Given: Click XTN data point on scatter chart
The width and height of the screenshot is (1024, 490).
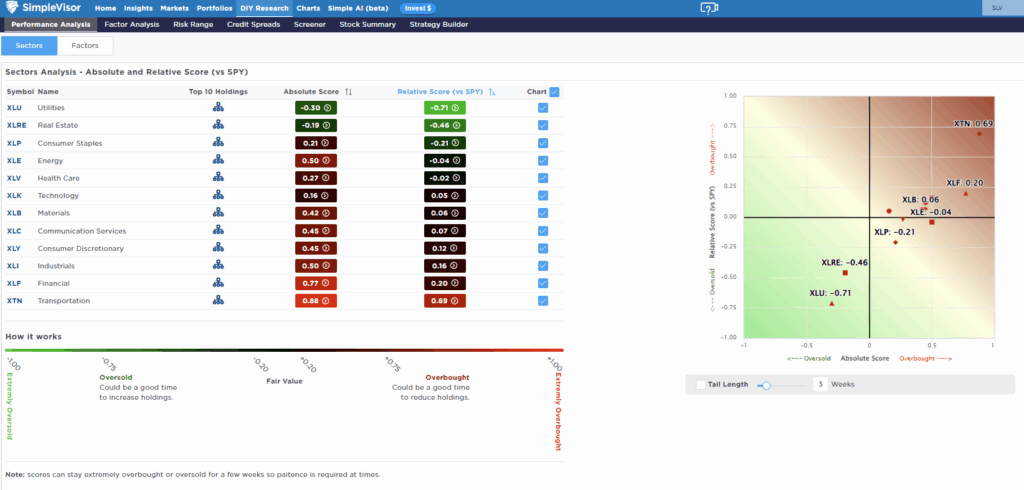Looking at the screenshot, I should (x=979, y=134).
